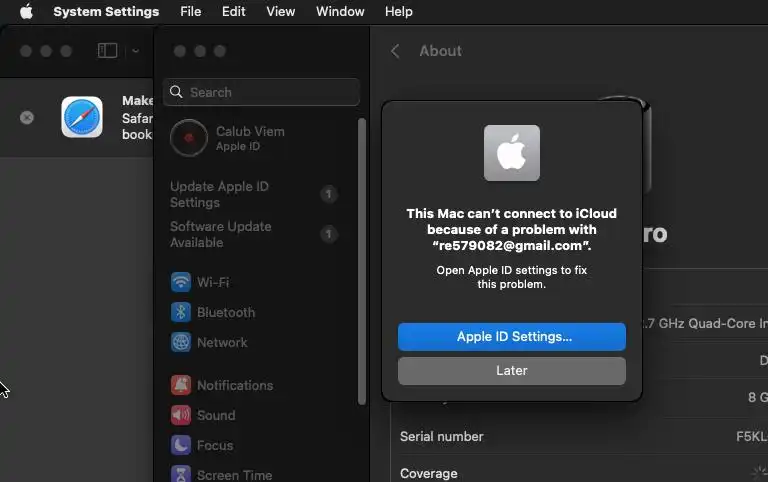Open the Sound speaker icon
The image size is (768, 482).
181,415
